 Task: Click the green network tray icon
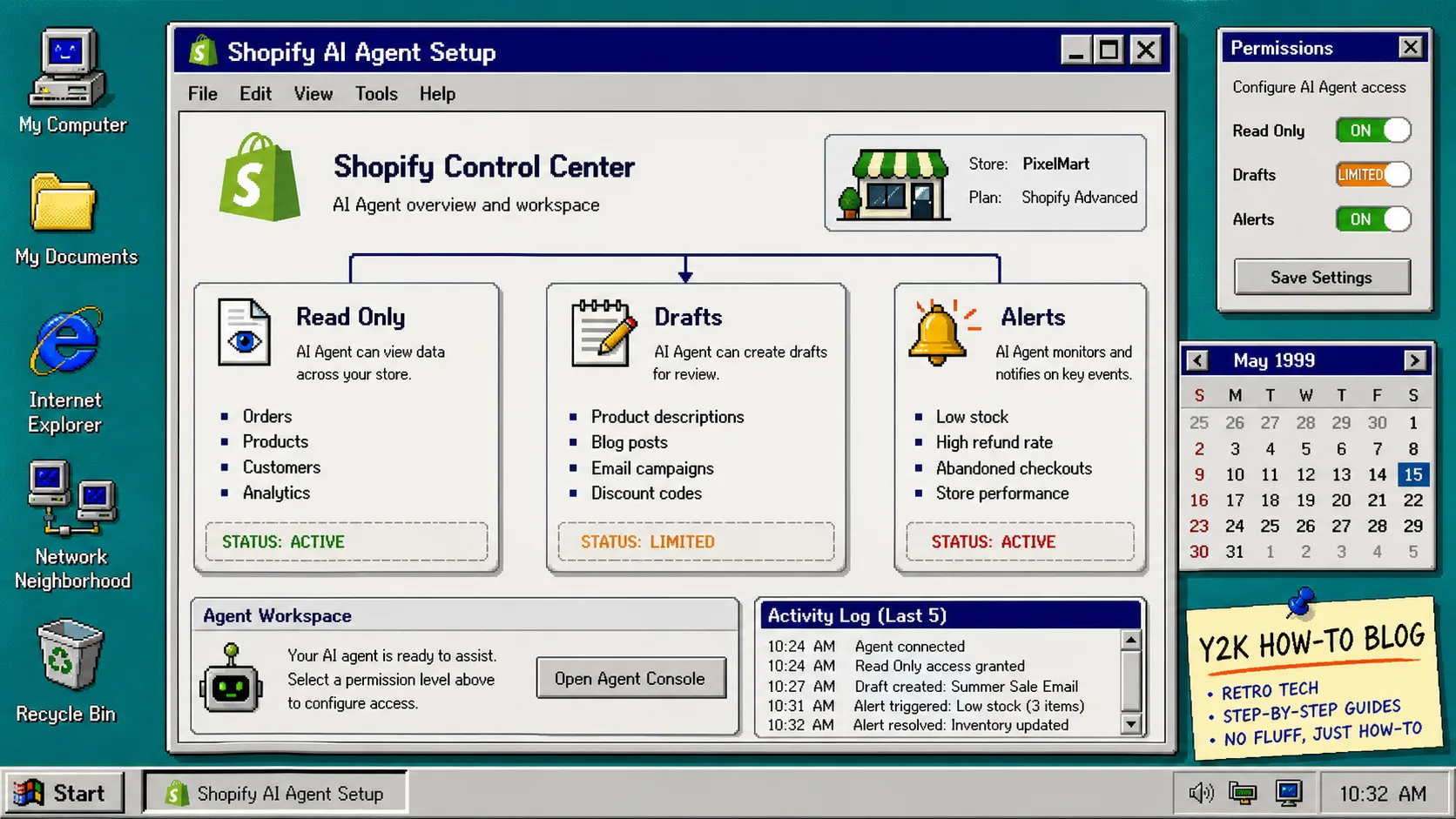(x=1243, y=793)
